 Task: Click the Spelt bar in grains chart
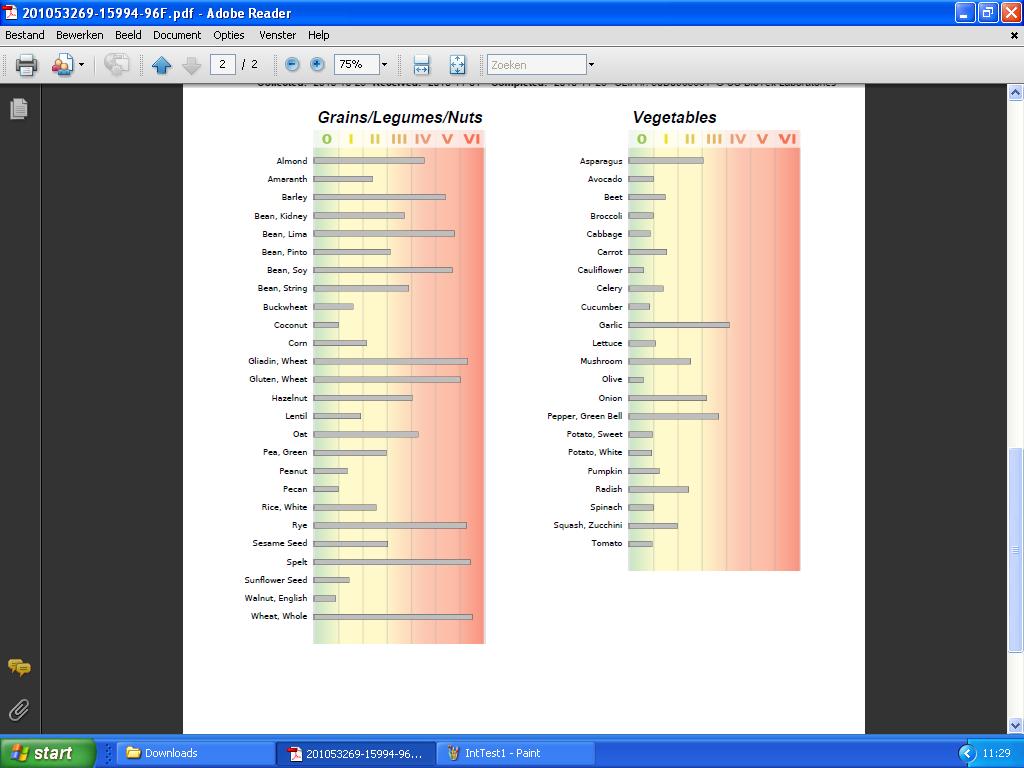point(392,562)
